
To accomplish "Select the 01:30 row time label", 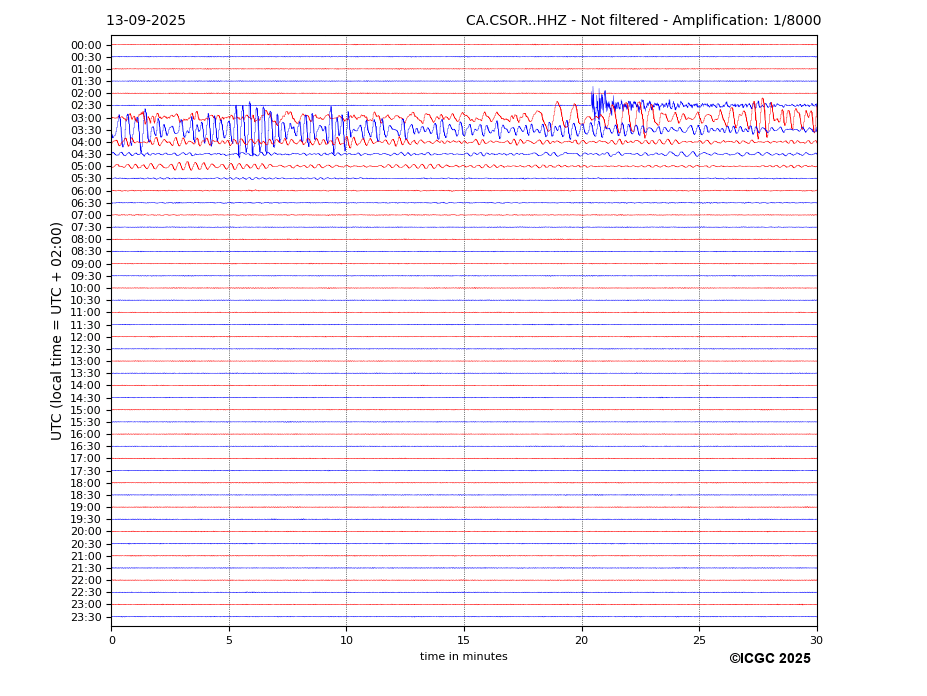I will coord(86,82).
